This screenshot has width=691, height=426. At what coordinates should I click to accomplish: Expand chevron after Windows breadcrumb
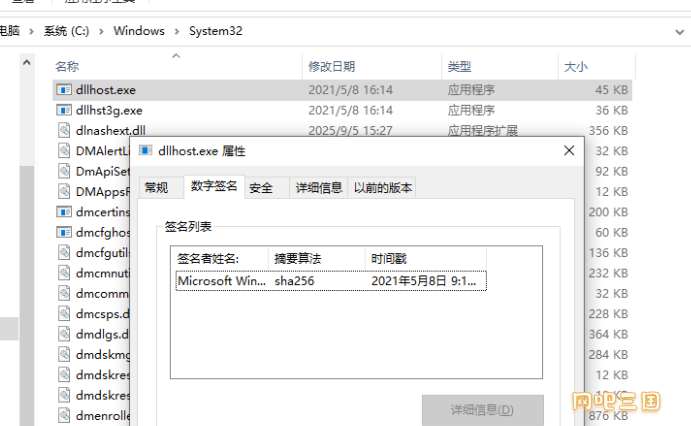coord(177,31)
